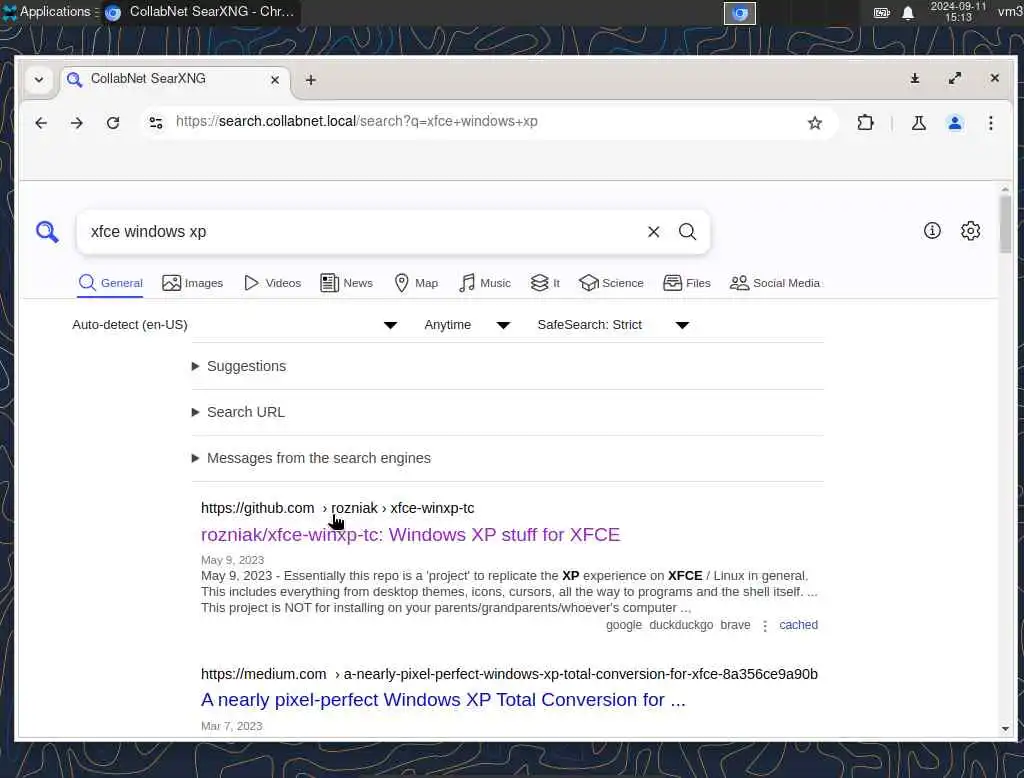The width and height of the screenshot is (1024, 778).
Task: Click the 'brave' engine label
Action: [735, 624]
